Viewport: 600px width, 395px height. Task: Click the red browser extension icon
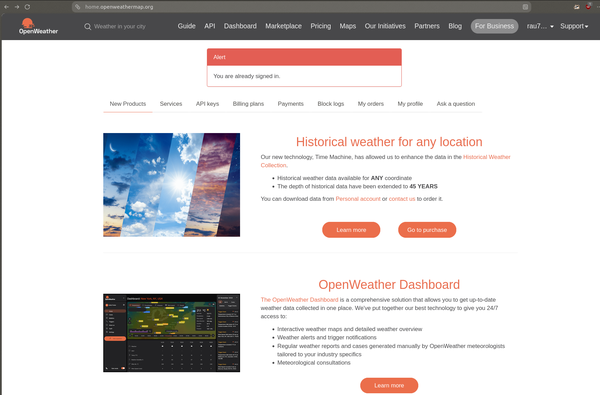(x=588, y=7)
